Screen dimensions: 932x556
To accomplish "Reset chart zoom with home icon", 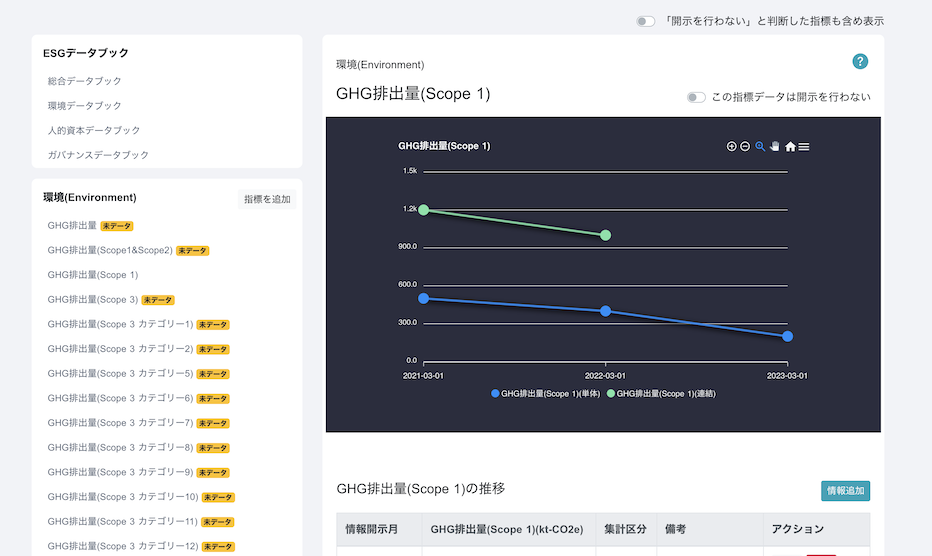I will [x=790, y=147].
